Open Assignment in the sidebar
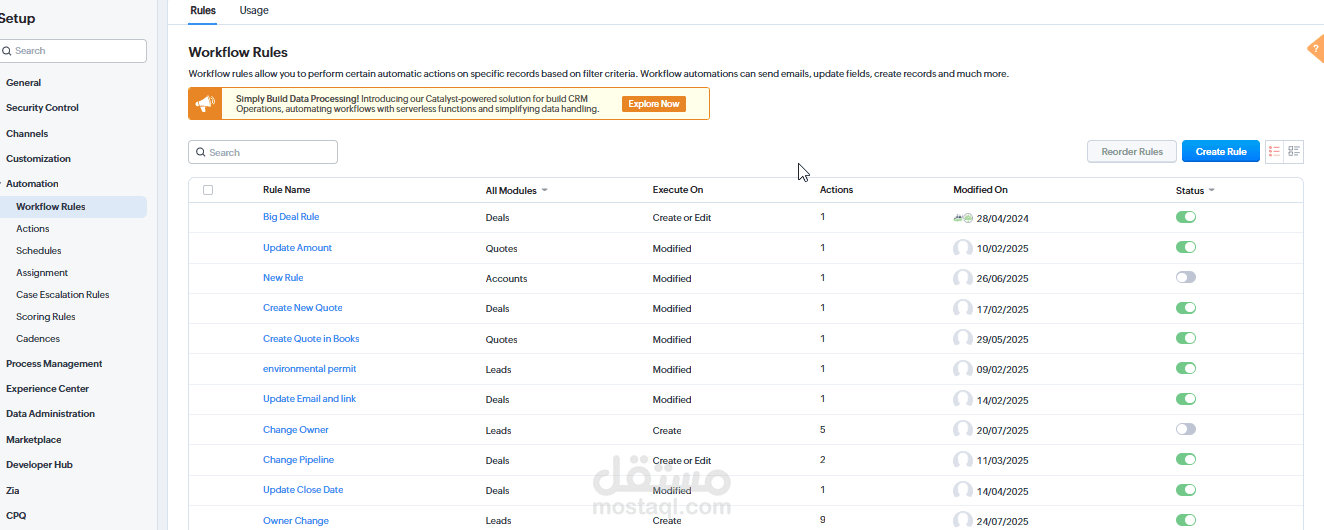The image size is (1324, 530). [x=42, y=273]
